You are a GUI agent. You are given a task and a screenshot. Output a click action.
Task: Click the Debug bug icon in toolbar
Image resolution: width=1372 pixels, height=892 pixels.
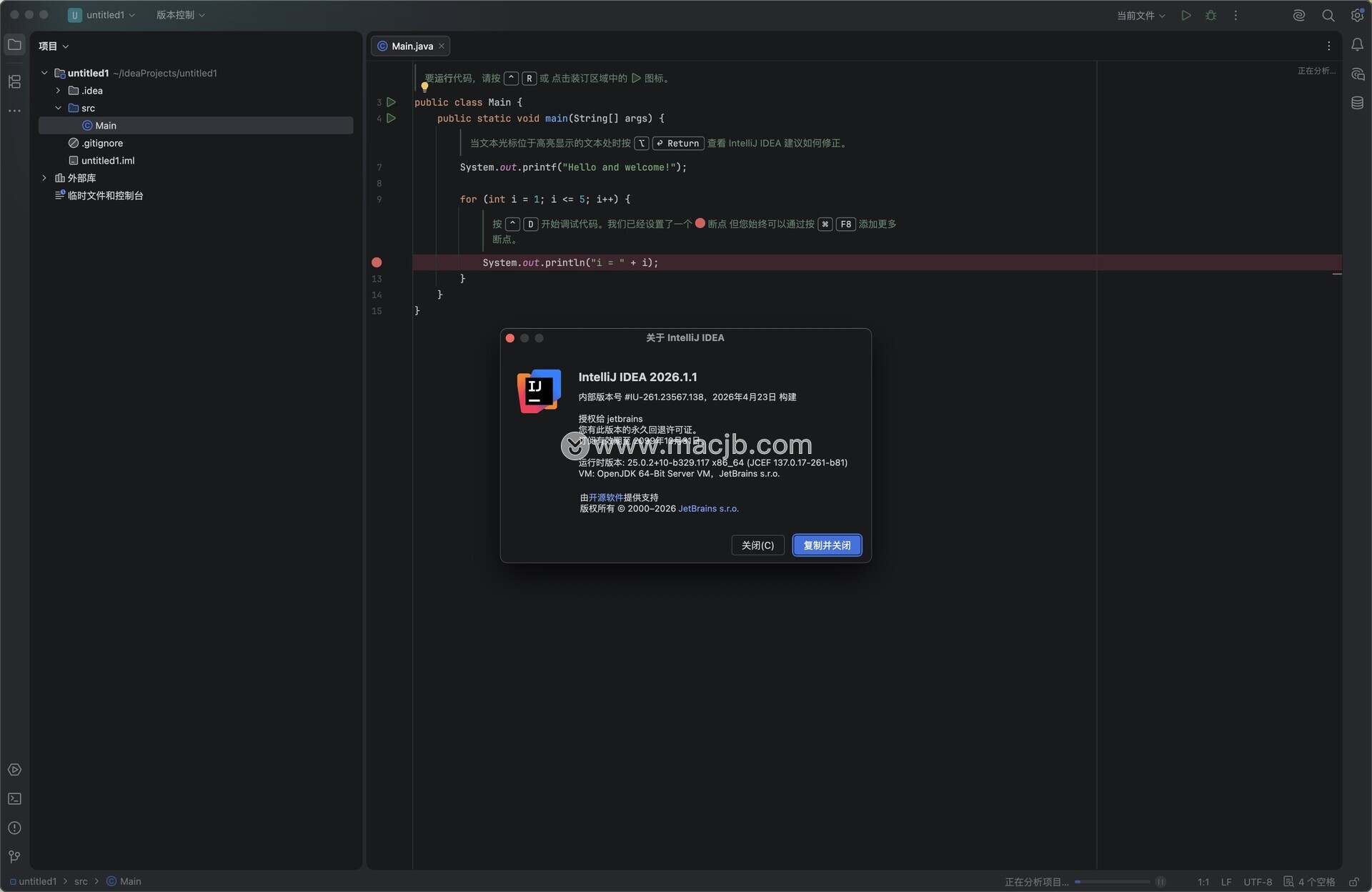pyautogui.click(x=1211, y=15)
